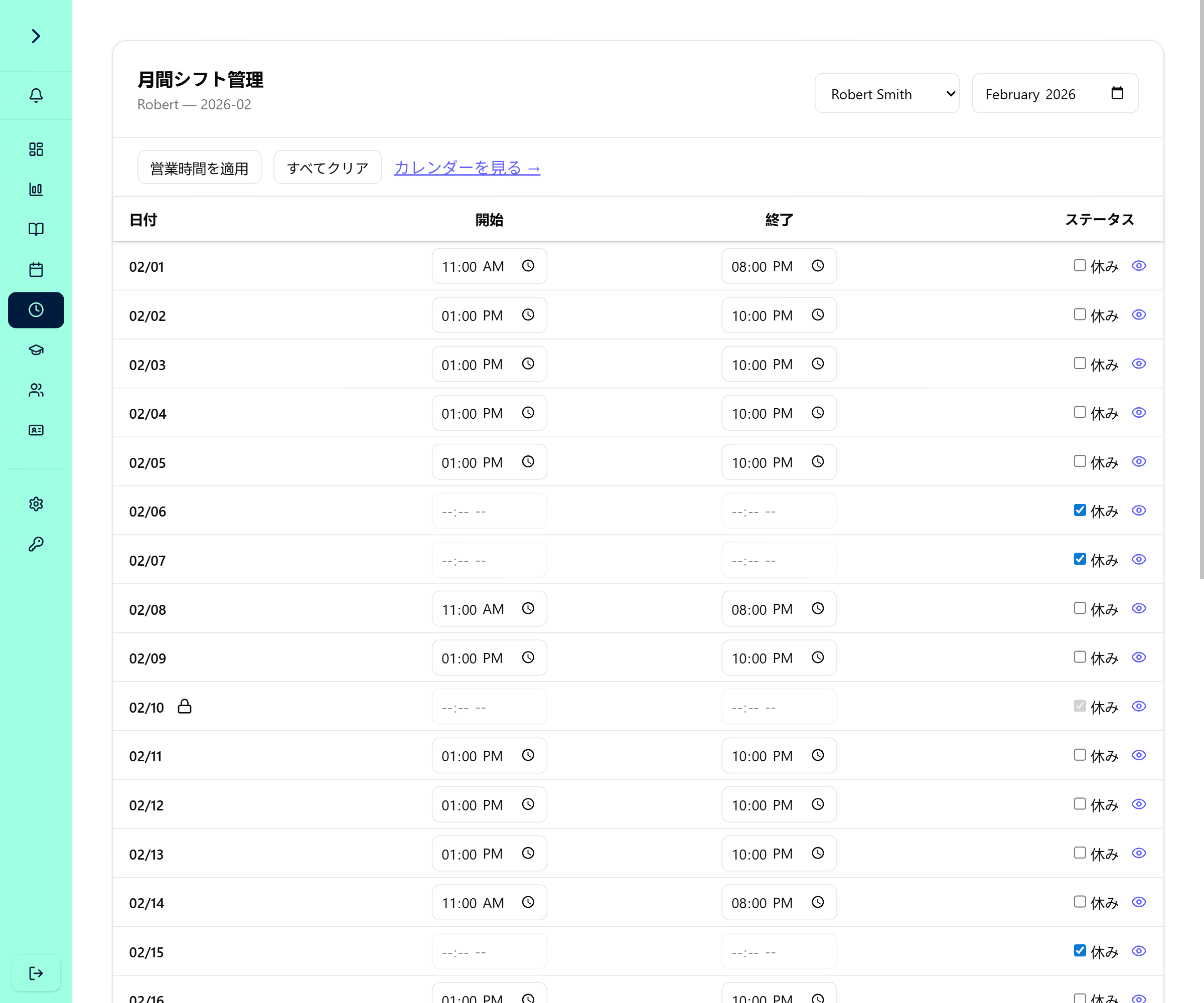Open the settings gear icon
The height and width of the screenshot is (1003, 1204).
[36, 504]
